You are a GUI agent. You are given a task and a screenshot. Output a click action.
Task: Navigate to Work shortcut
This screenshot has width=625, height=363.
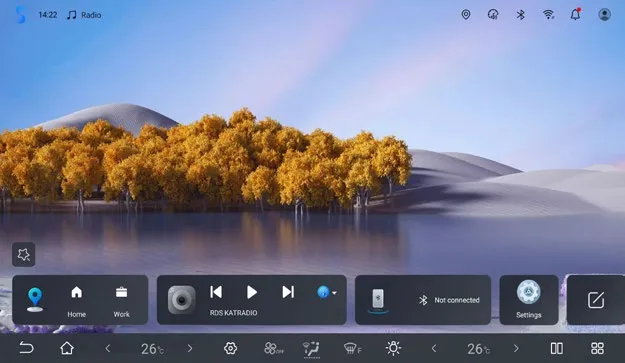pyautogui.click(x=122, y=301)
